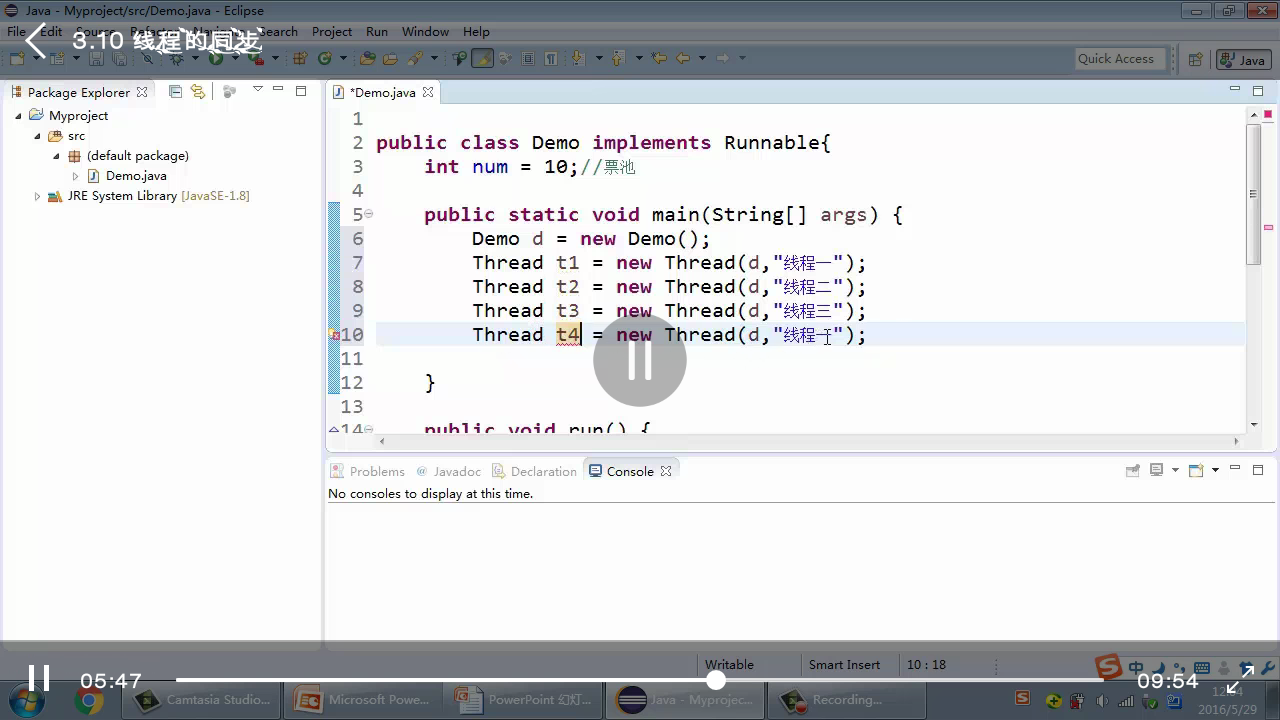Switch to the Javadoc tab
Image resolution: width=1280 pixels, height=720 pixels.
pos(449,471)
